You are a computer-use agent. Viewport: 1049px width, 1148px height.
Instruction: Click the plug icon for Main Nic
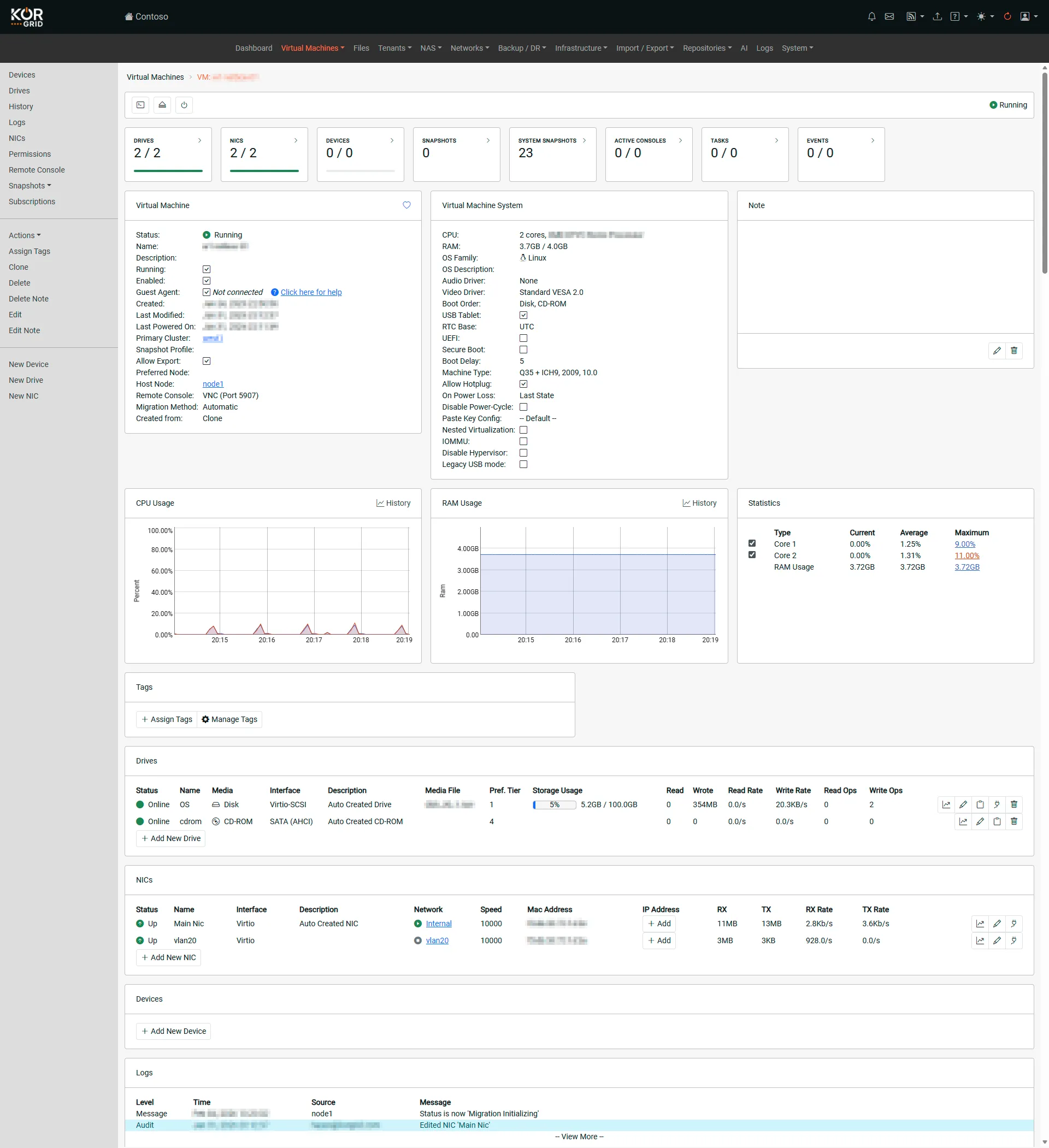pos(1013,924)
